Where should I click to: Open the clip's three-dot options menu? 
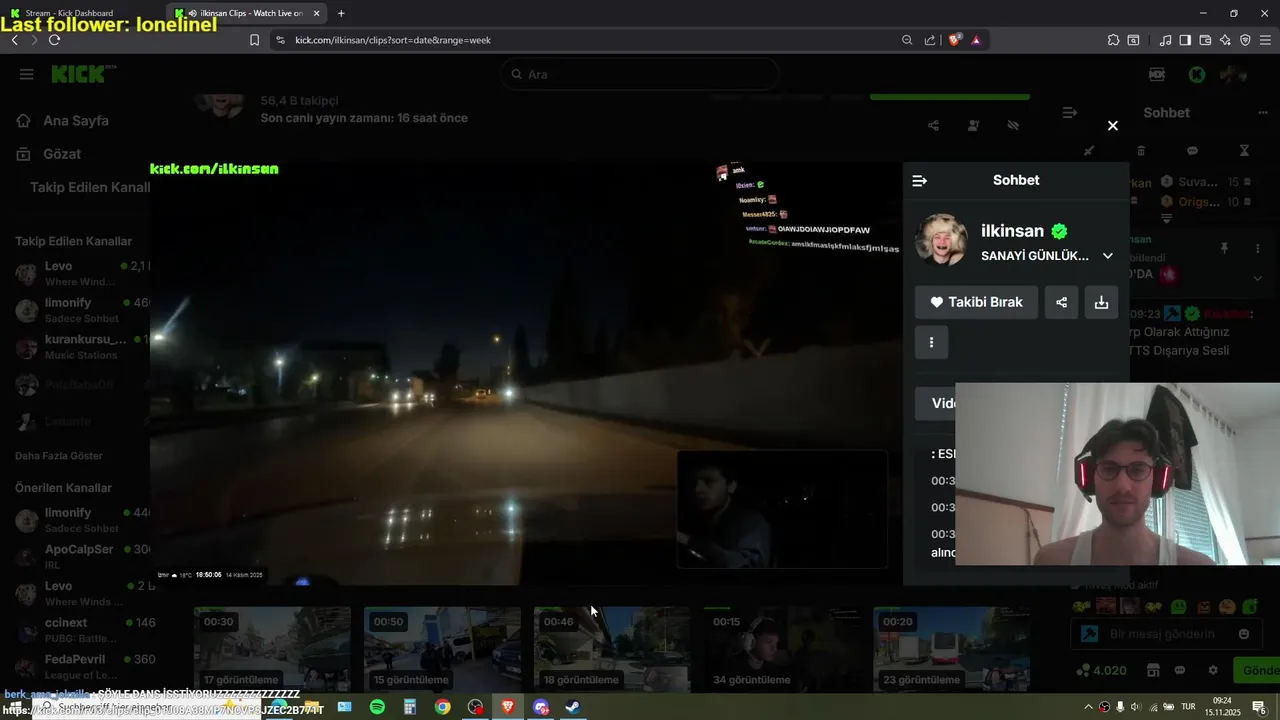point(931,342)
